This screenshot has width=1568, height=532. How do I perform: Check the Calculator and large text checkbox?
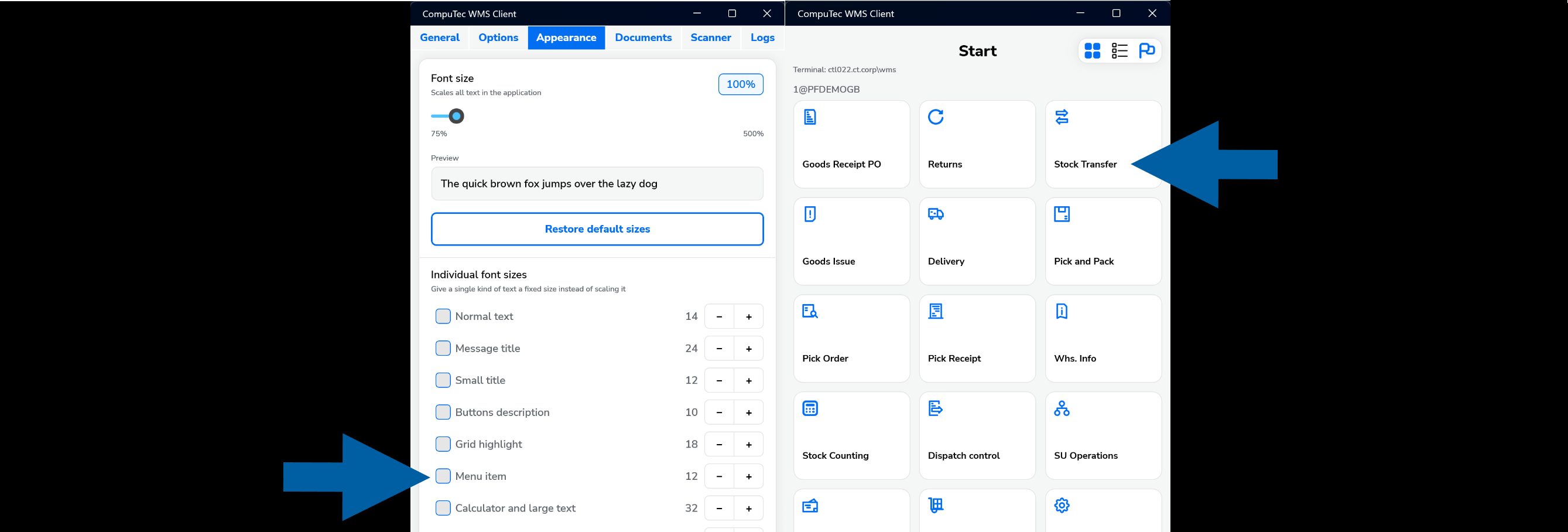(x=443, y=508)
